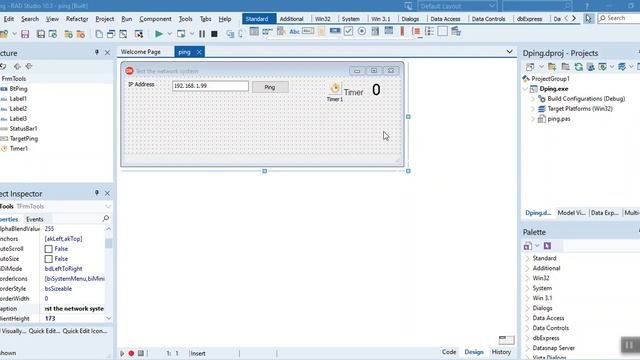Screen dimensions: 640x360
Task: Pin the Structure panel
Action: [97, 53]
